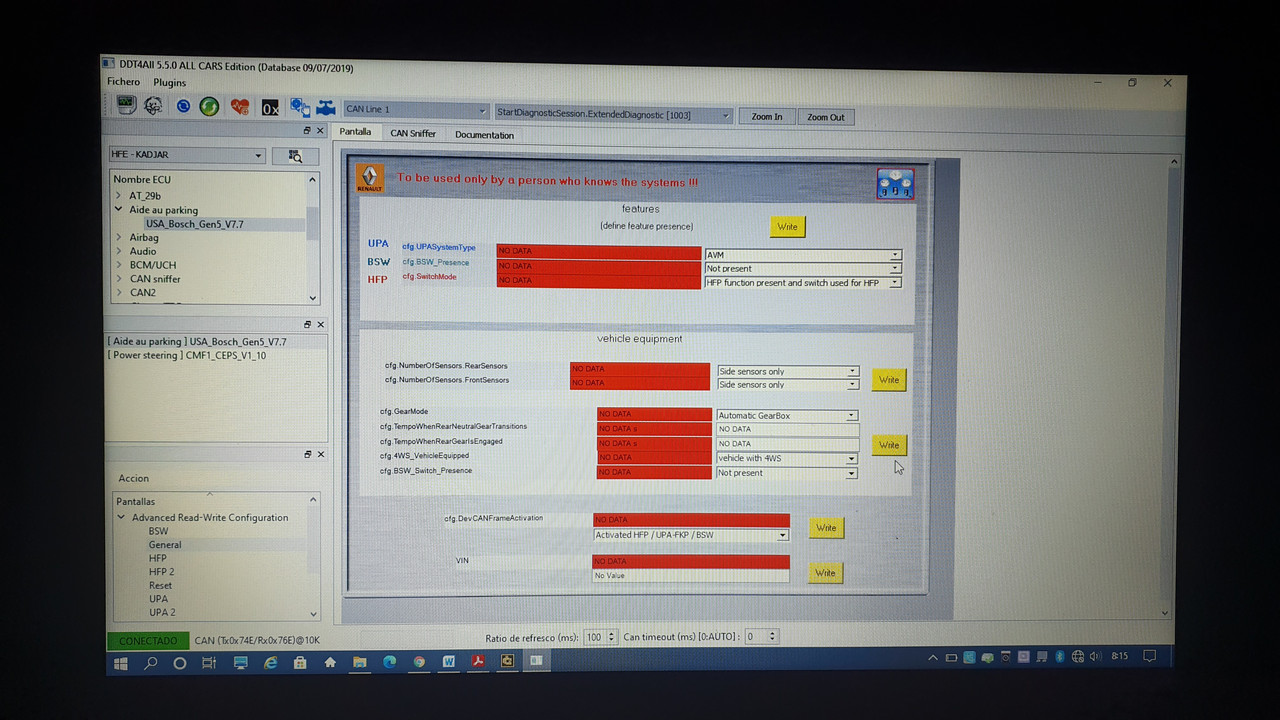
Task: Open Internet Explorer from the taskbar
Action: click(x=270, y=662)
